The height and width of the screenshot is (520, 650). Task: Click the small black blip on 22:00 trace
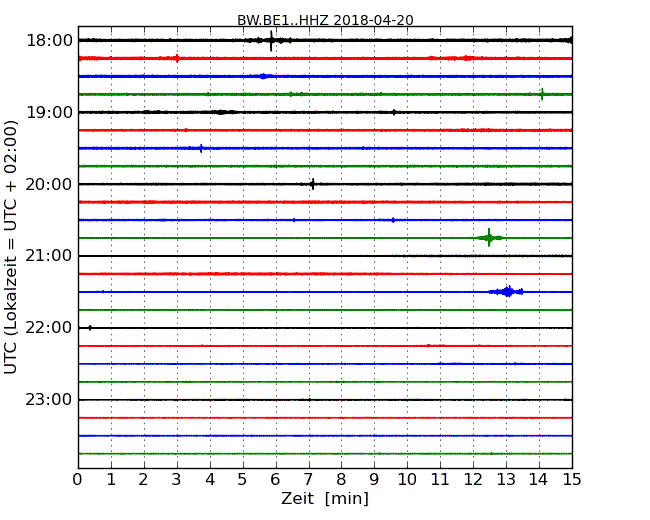pyautogui.click(x=90, y=328)
